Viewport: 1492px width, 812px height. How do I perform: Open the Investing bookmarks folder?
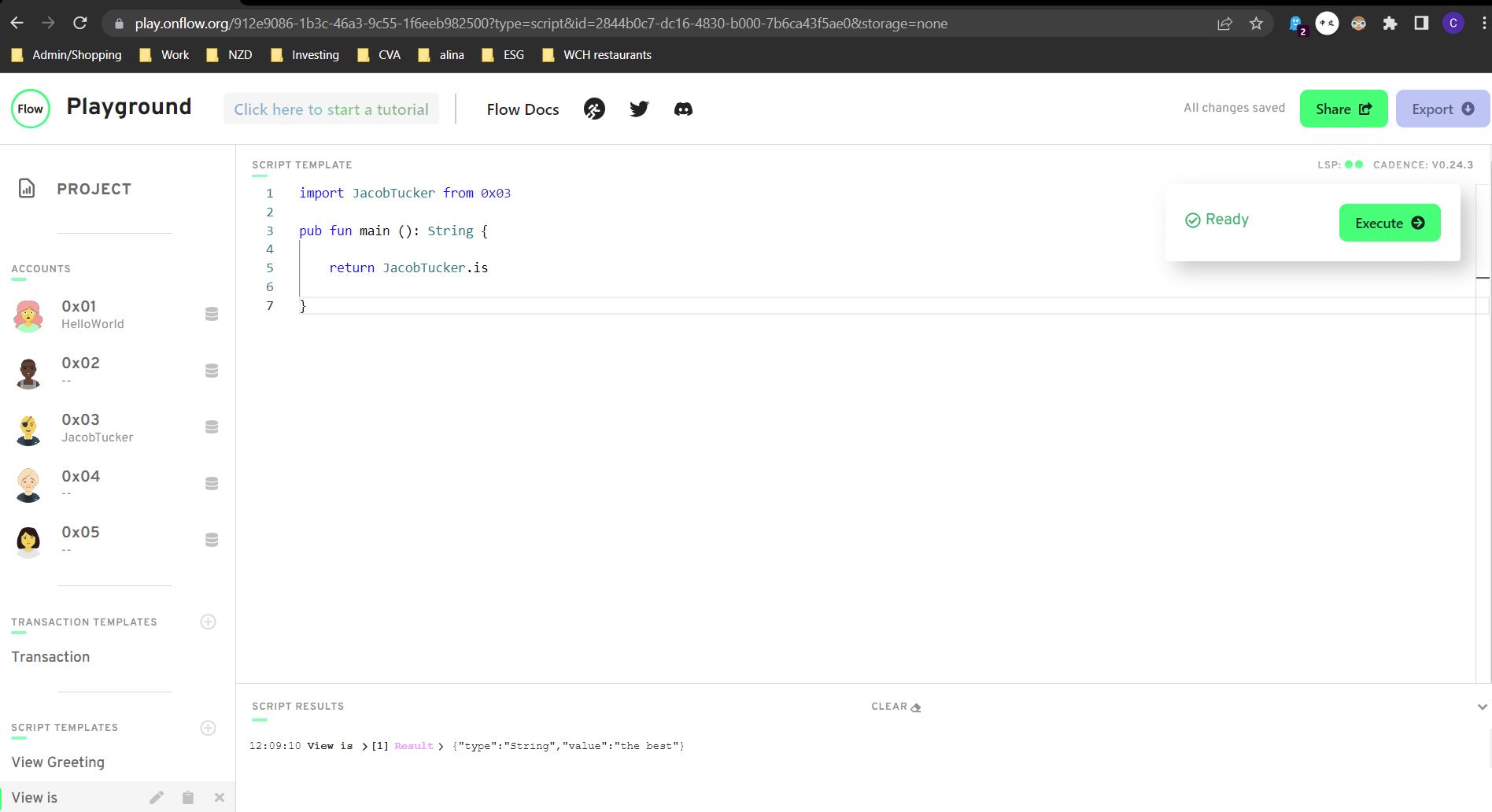click(x=305, y=55)
